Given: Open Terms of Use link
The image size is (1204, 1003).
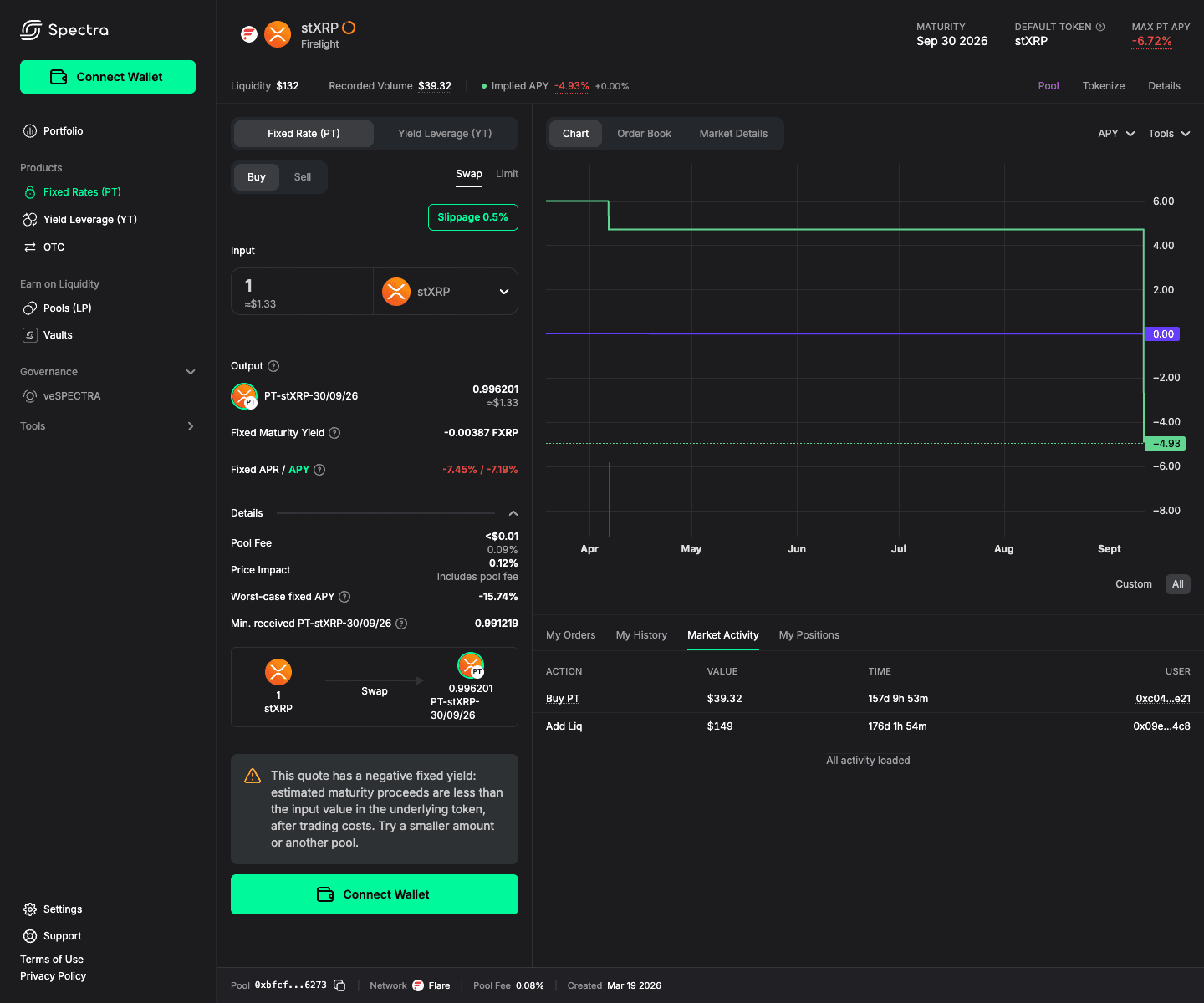Looking at the screenshot, I should pos(52,960).
